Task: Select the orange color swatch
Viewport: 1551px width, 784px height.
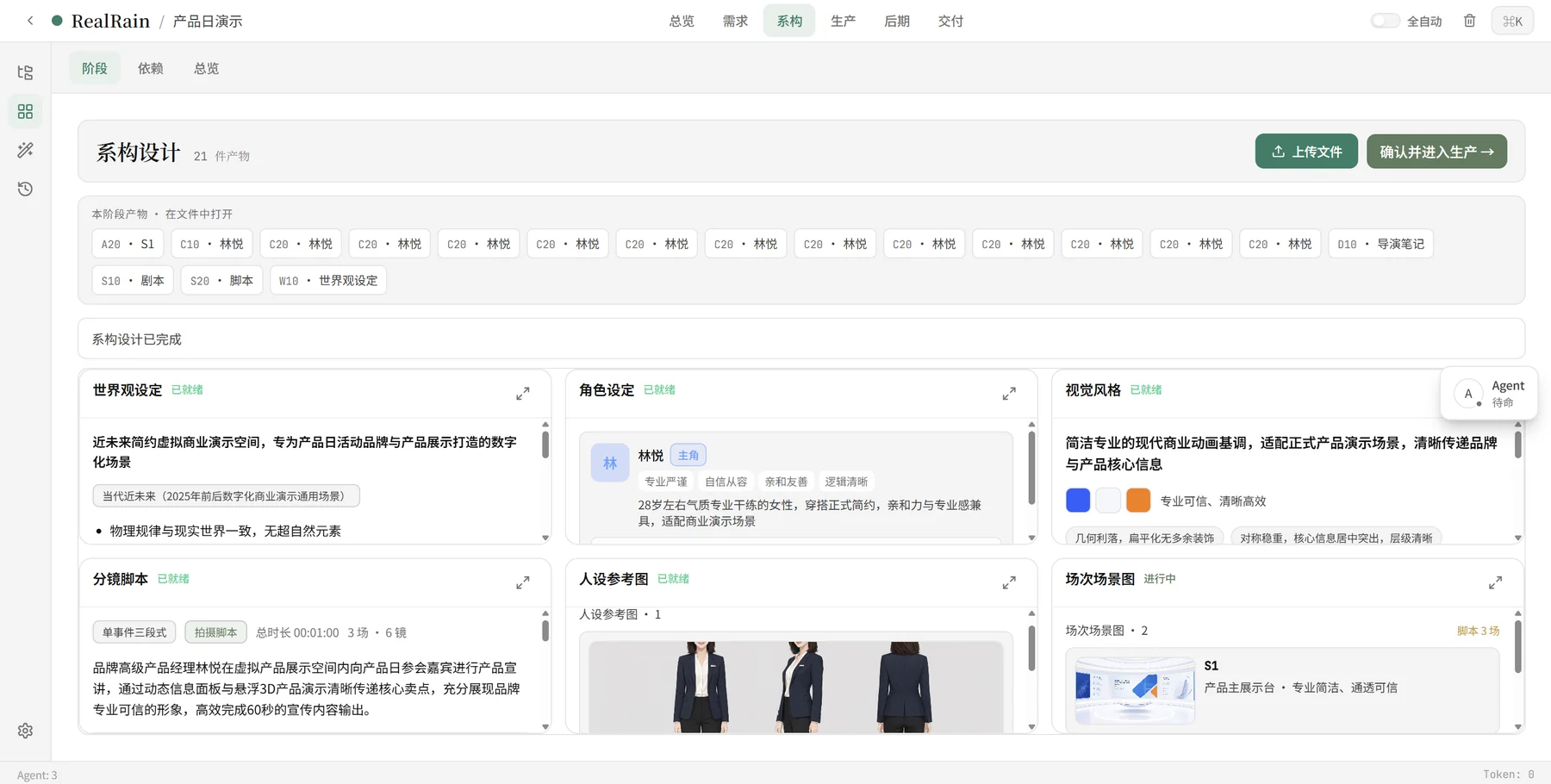Action: coord(1138,501)
